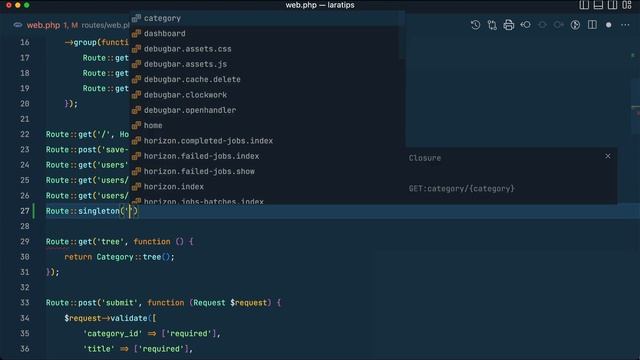Click the run/debug play circle icon
Image resolution: width=640 pixels, height=360 pixels.
575,25
